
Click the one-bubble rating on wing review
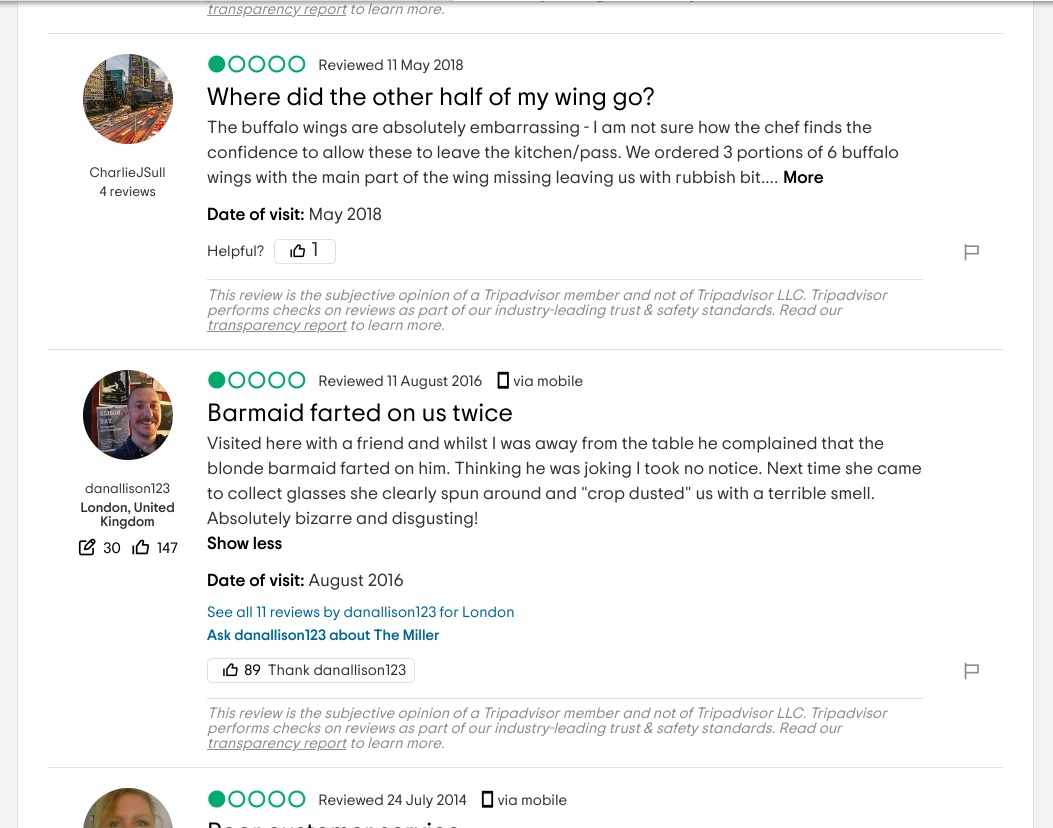tap(256, 65)
